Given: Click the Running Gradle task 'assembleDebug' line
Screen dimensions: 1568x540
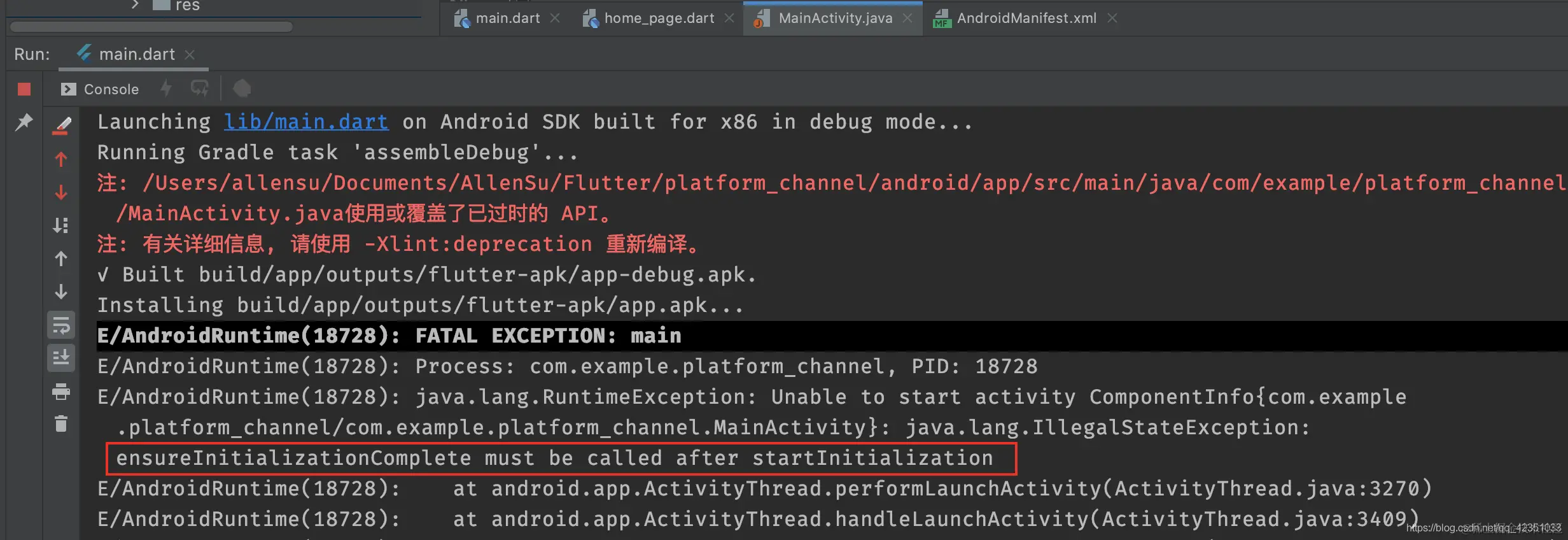Looking at the screenshot, I should [338, 152].
